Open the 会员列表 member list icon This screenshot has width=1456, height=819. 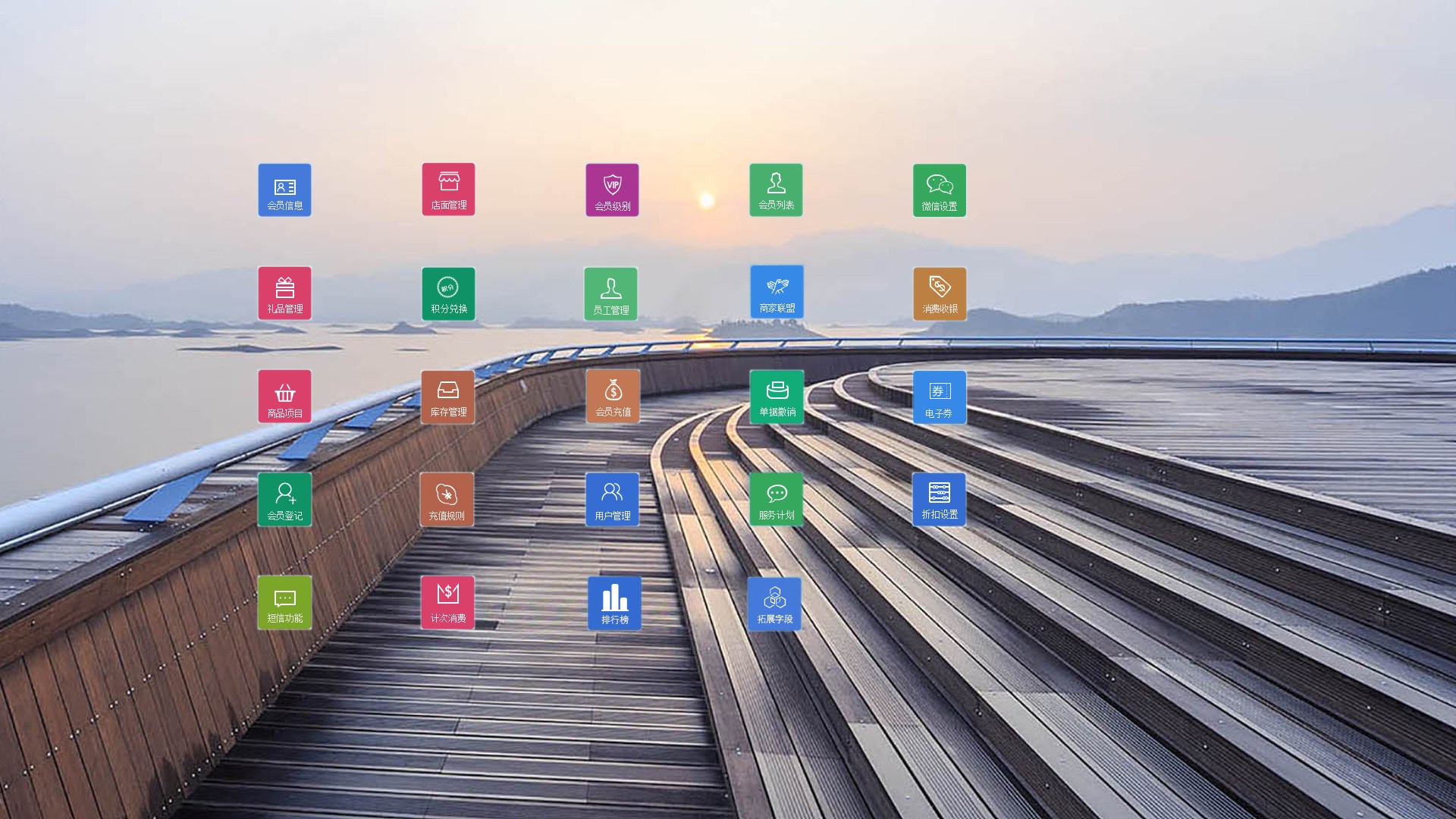pos(776,190)
